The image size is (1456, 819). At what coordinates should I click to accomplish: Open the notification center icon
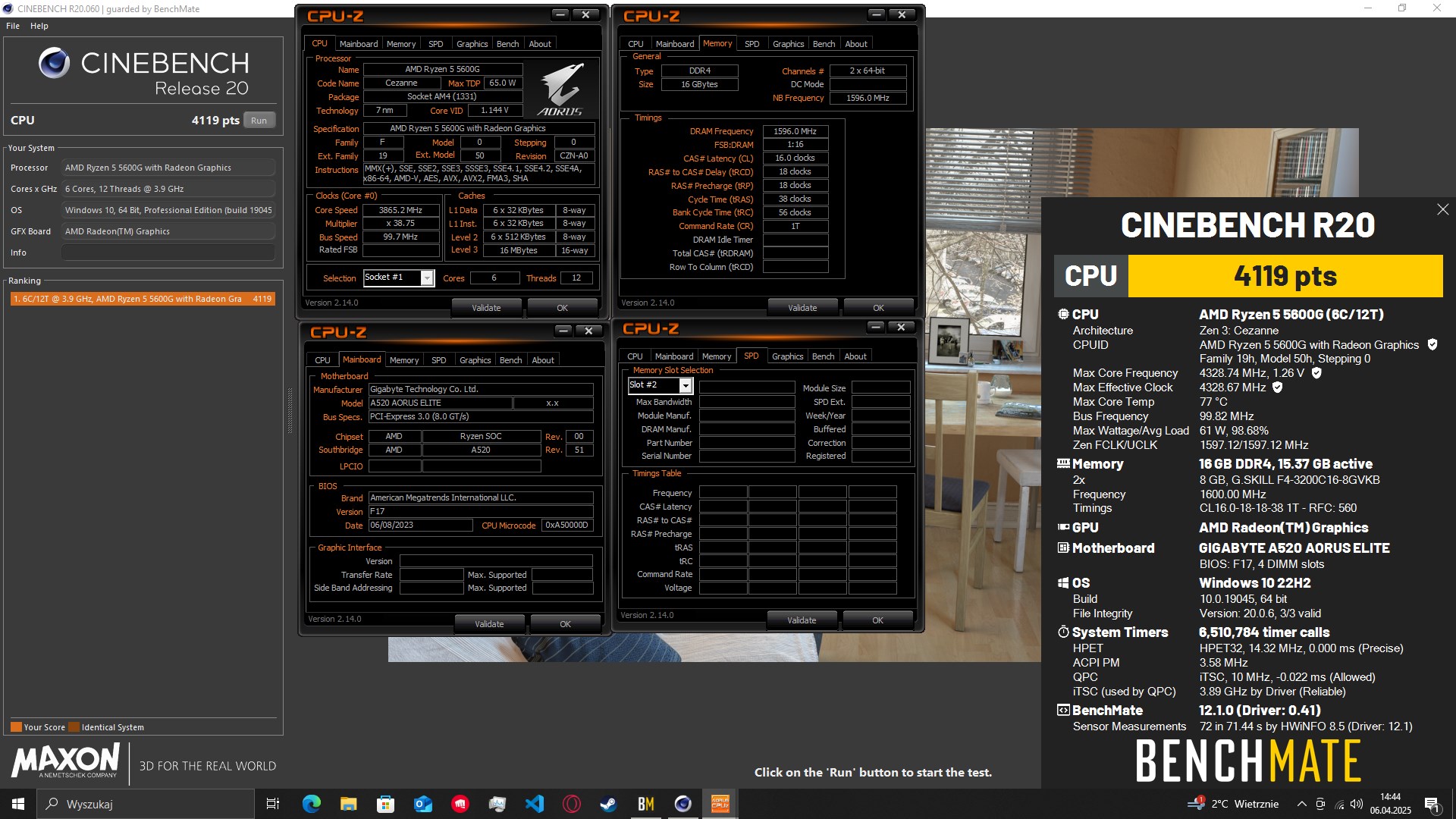coord(1432,804)
